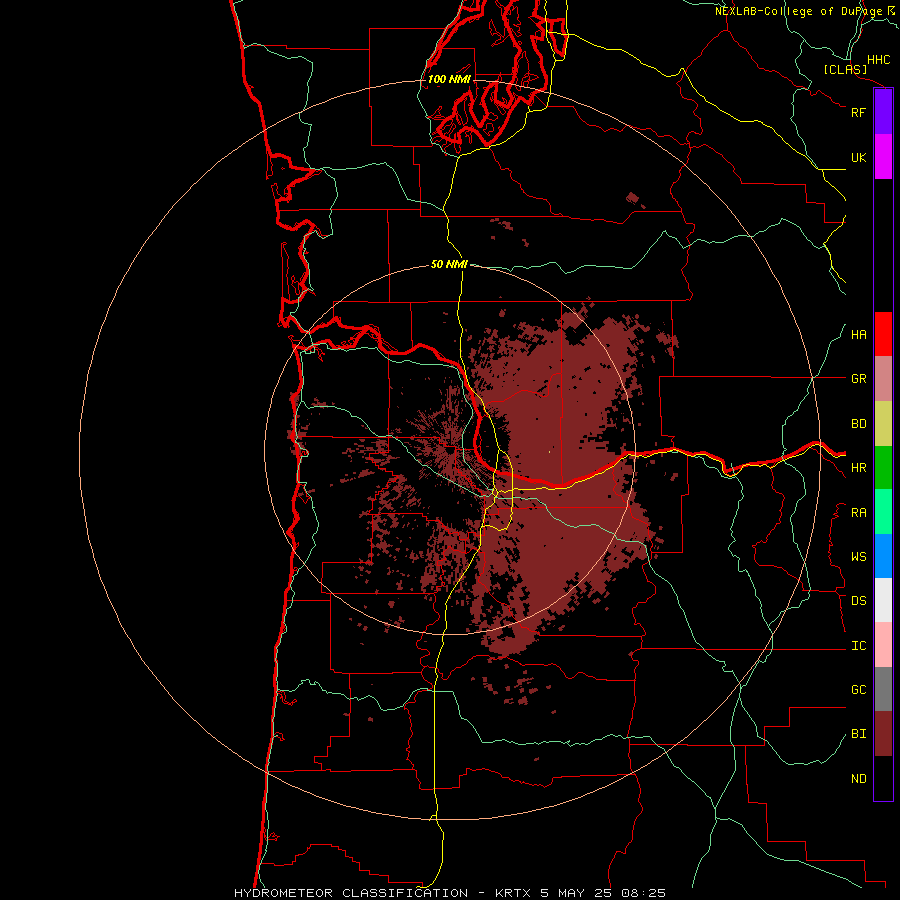Click the KRTX station identifier
900x900 pixels.
point(514,893)
